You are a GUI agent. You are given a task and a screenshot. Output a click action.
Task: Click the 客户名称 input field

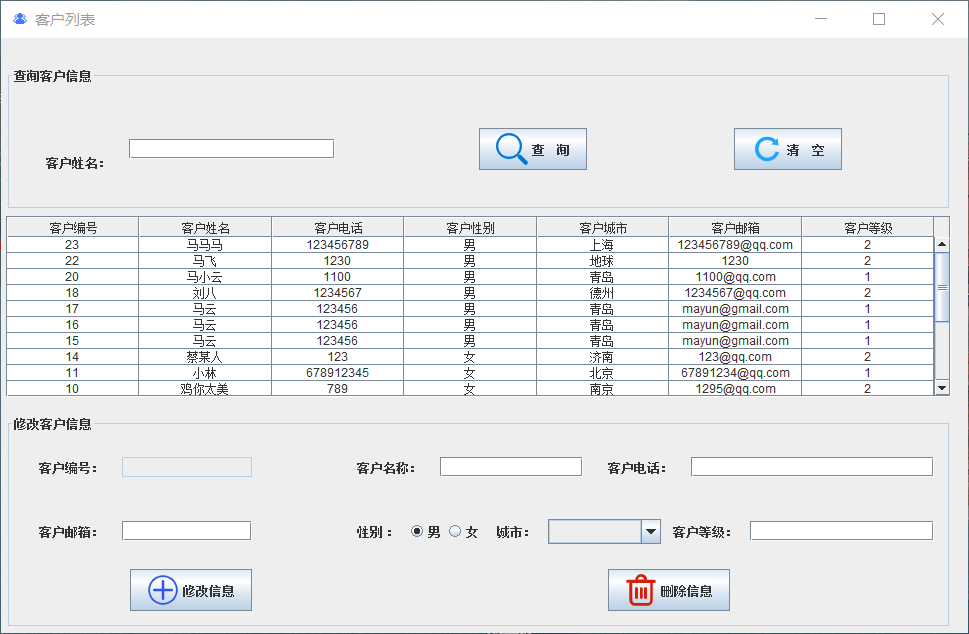[x=511, y=467]
